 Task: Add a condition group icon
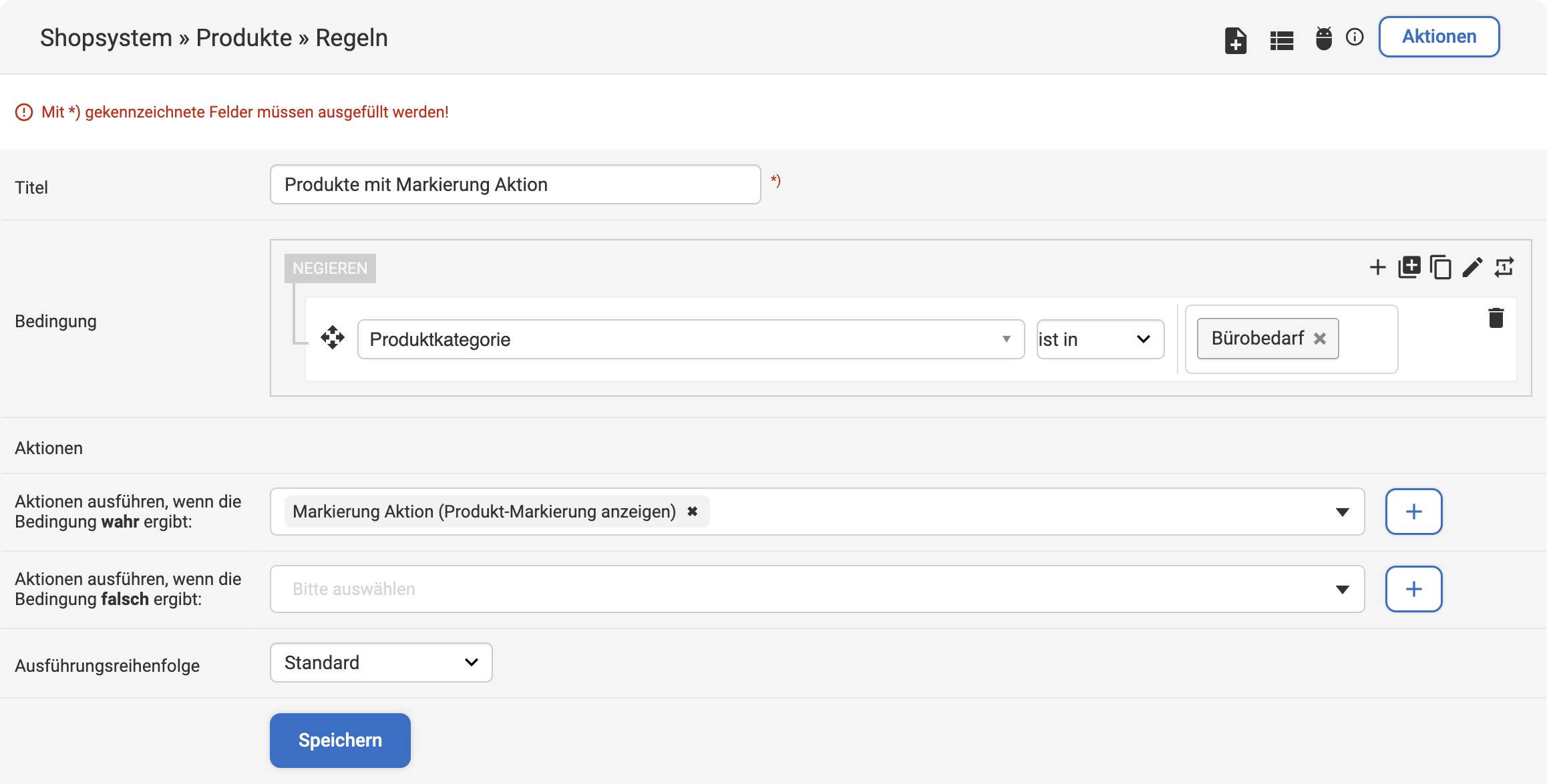(x=1409, y=267)
